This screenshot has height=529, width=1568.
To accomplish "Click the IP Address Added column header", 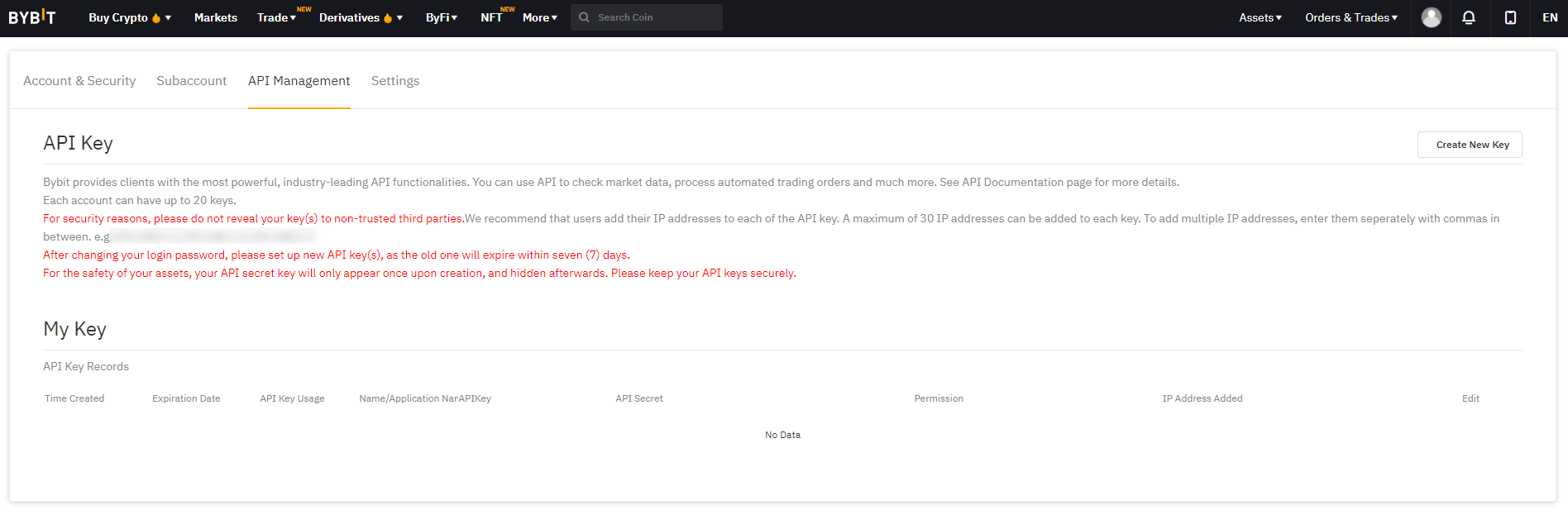I will [1202, 398].
